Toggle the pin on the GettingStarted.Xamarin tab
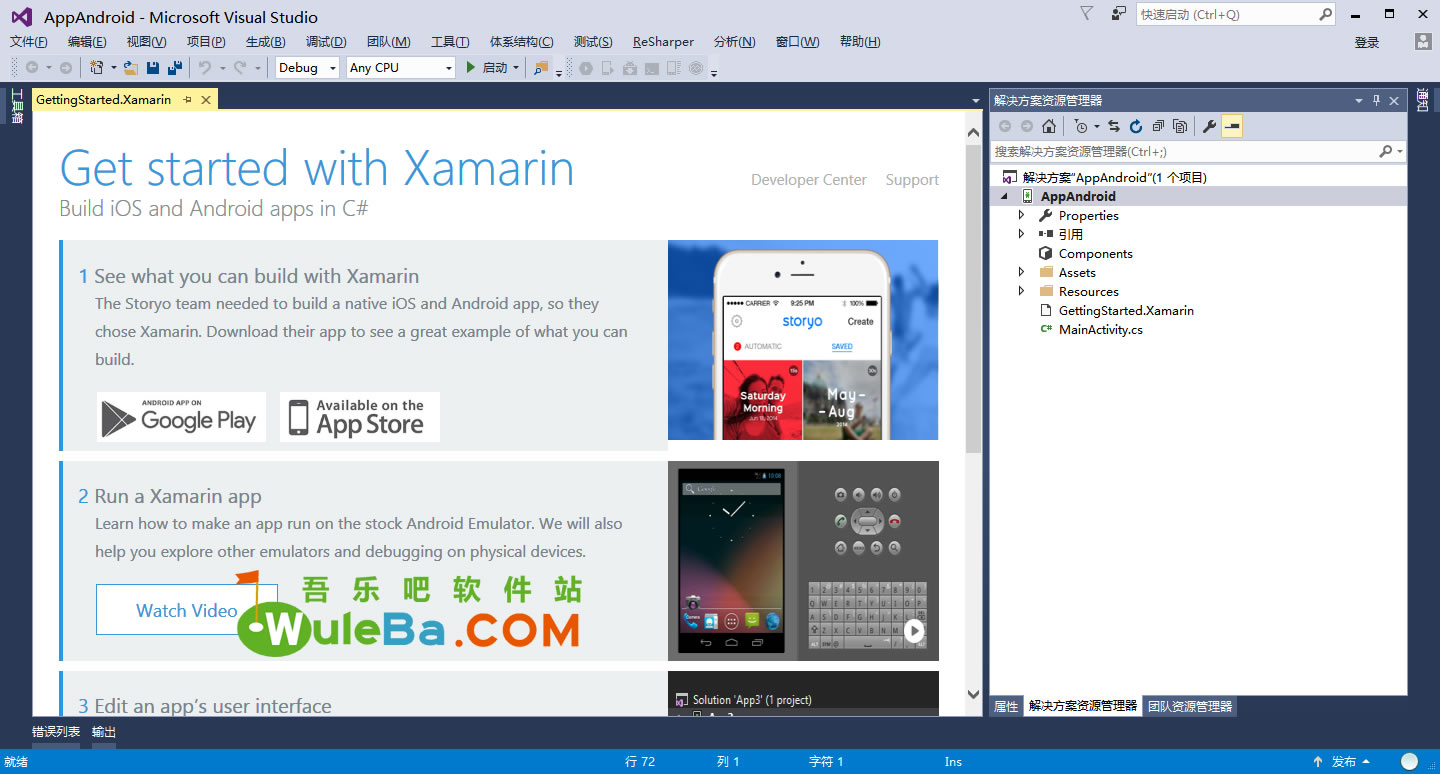 (x=188, y=100)
